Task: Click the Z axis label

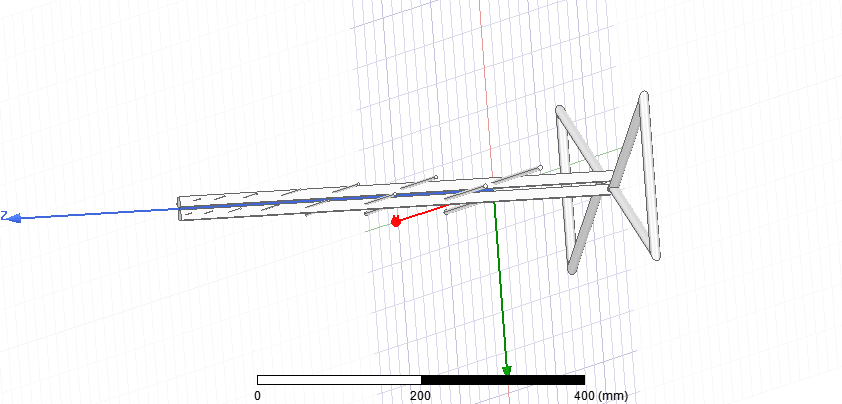Action: pyautogui.click(x=4, y=216)
